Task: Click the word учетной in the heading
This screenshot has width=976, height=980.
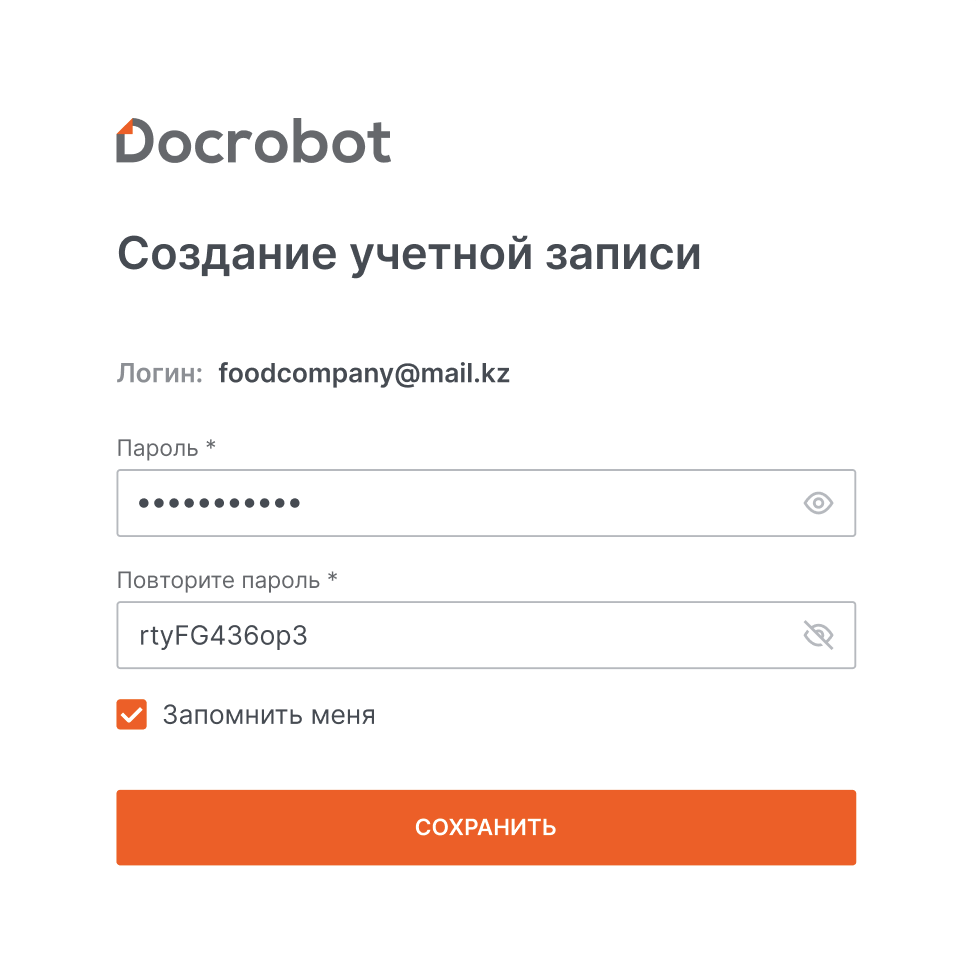Action: [441, 254]
